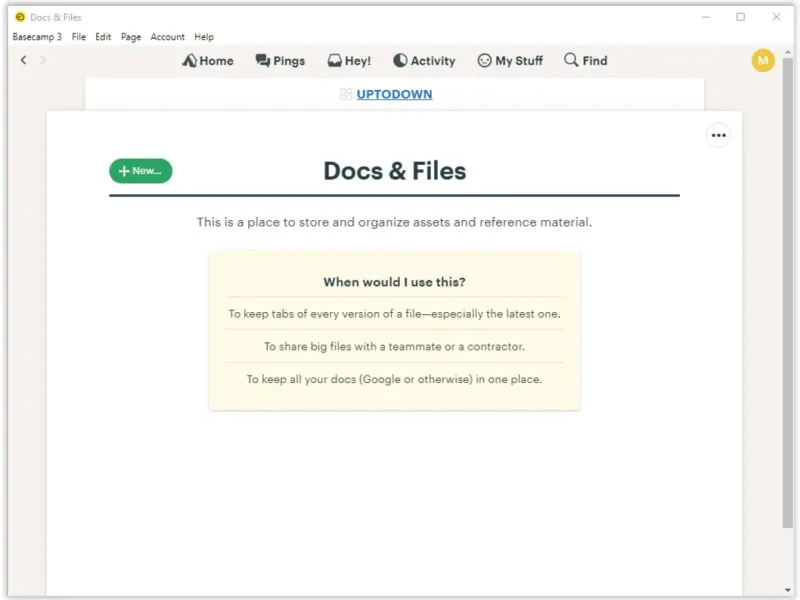This screenshot has height=600, width=800.
Task: Open the Home navigation item
Action: point(208,61)
